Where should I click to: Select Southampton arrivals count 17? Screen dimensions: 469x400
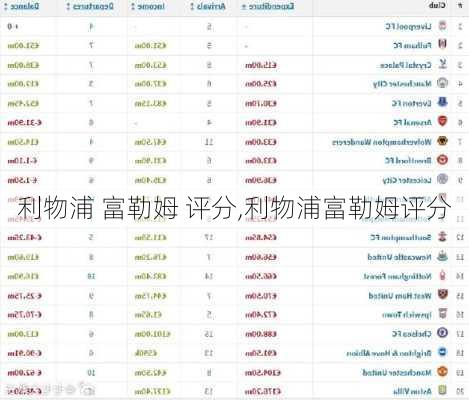(x=209, y=238)
